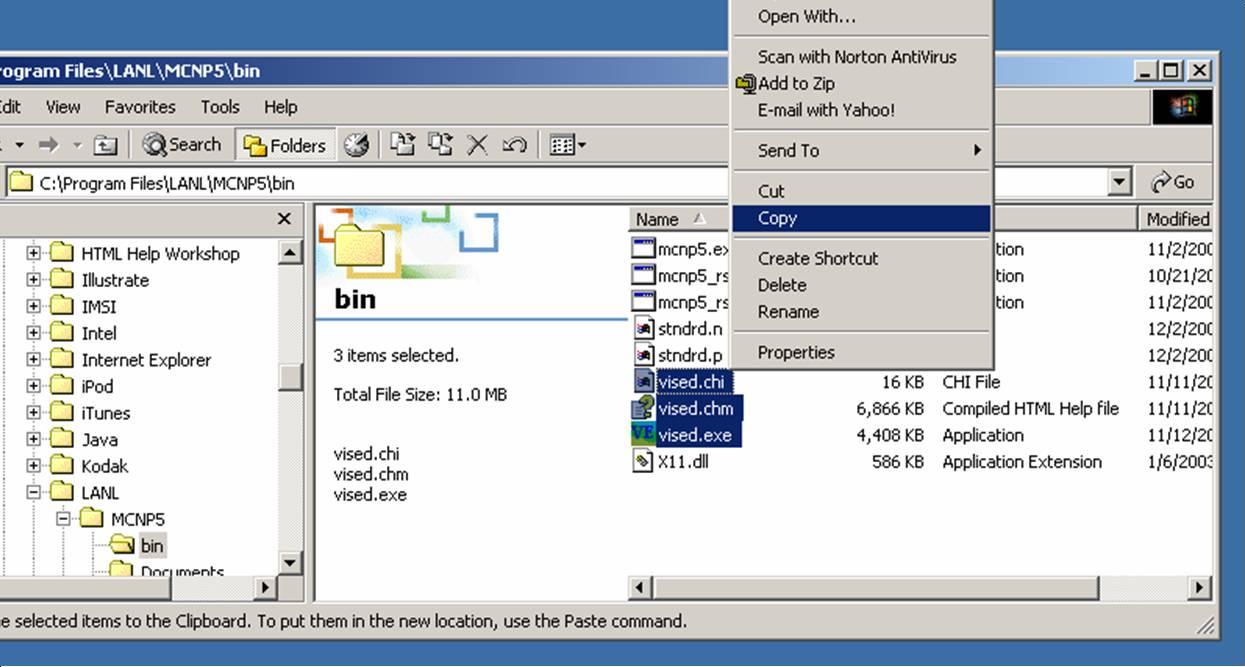Click the Go button beside the address bar

click(1174, 182)
